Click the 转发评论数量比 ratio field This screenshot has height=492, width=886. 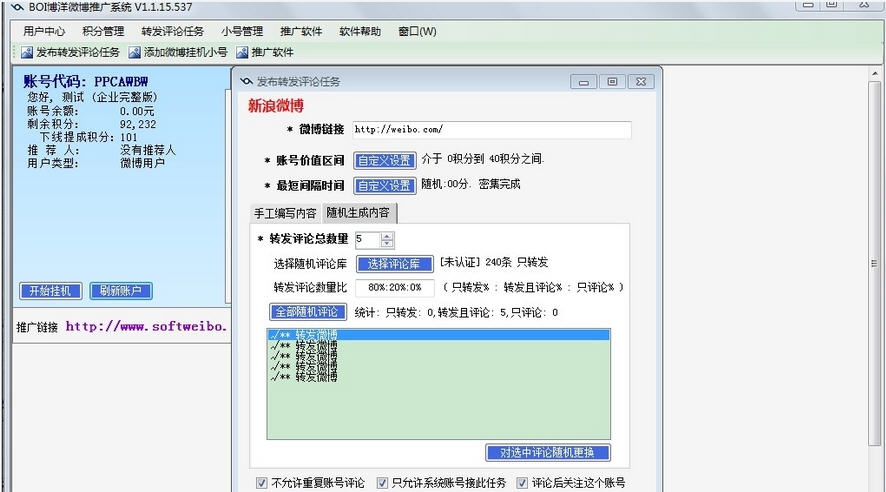click(x=395, y=288)
